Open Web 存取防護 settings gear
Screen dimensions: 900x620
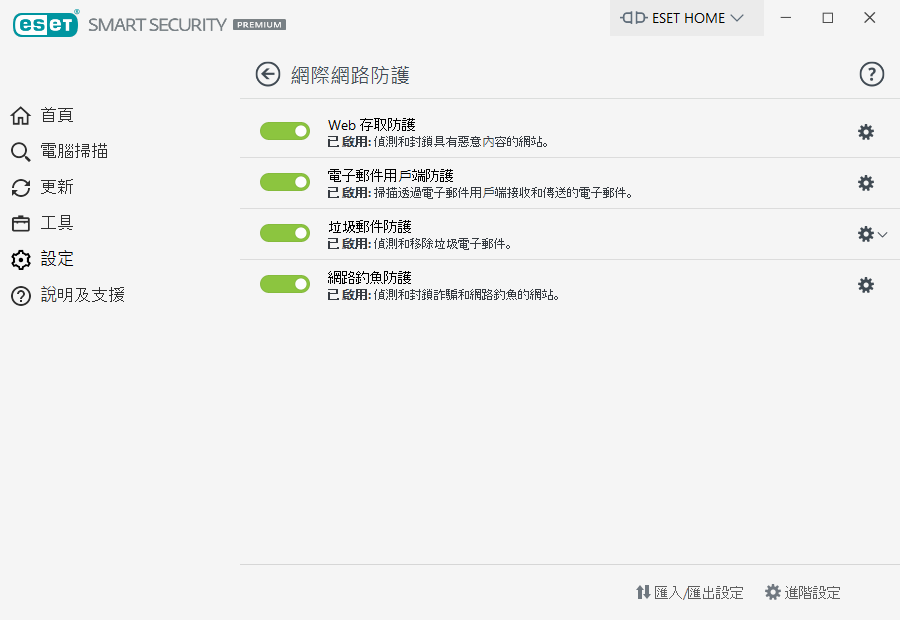click(x=866, y=132)
